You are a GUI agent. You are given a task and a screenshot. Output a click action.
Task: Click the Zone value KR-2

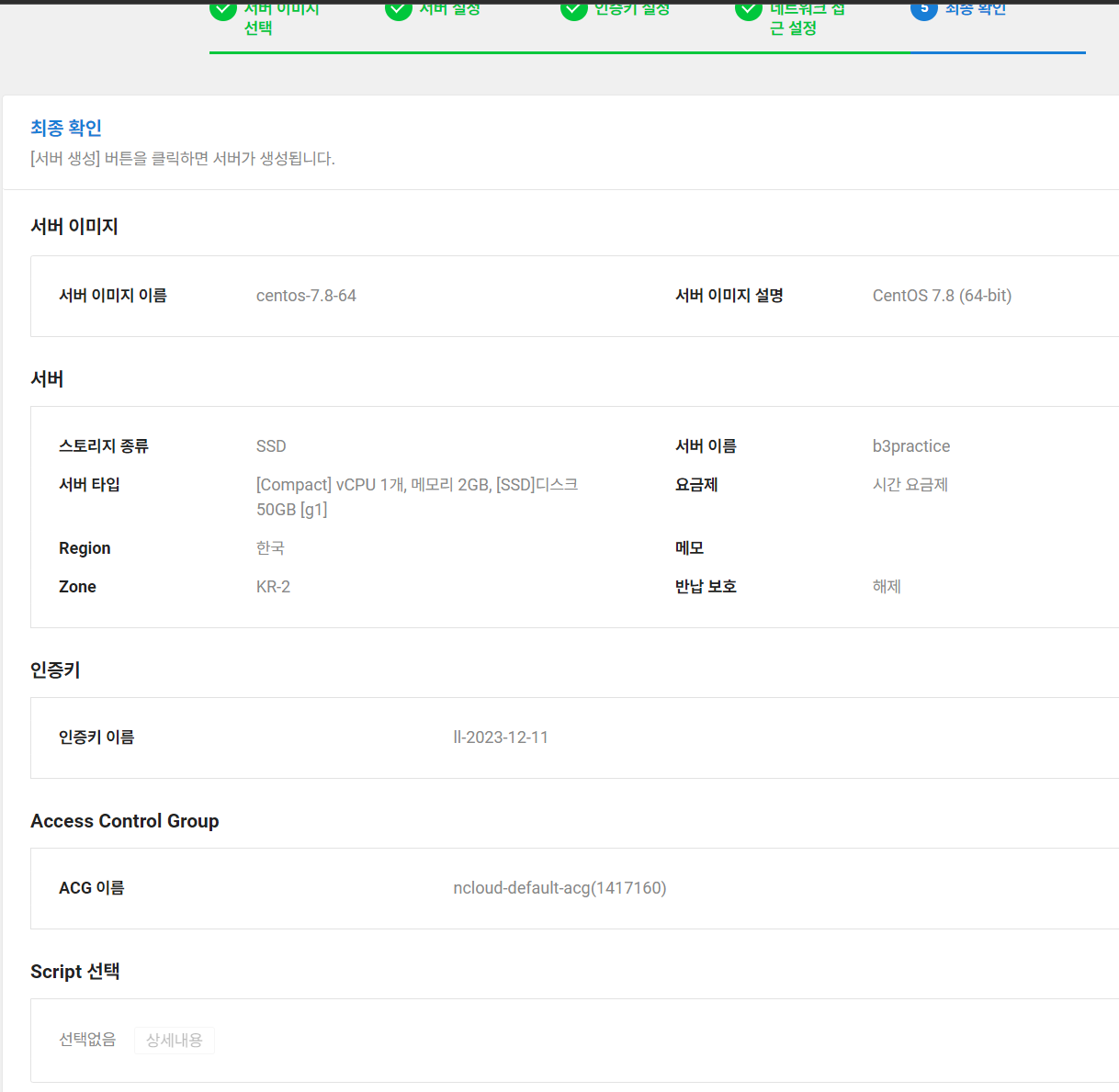[272, 586]
